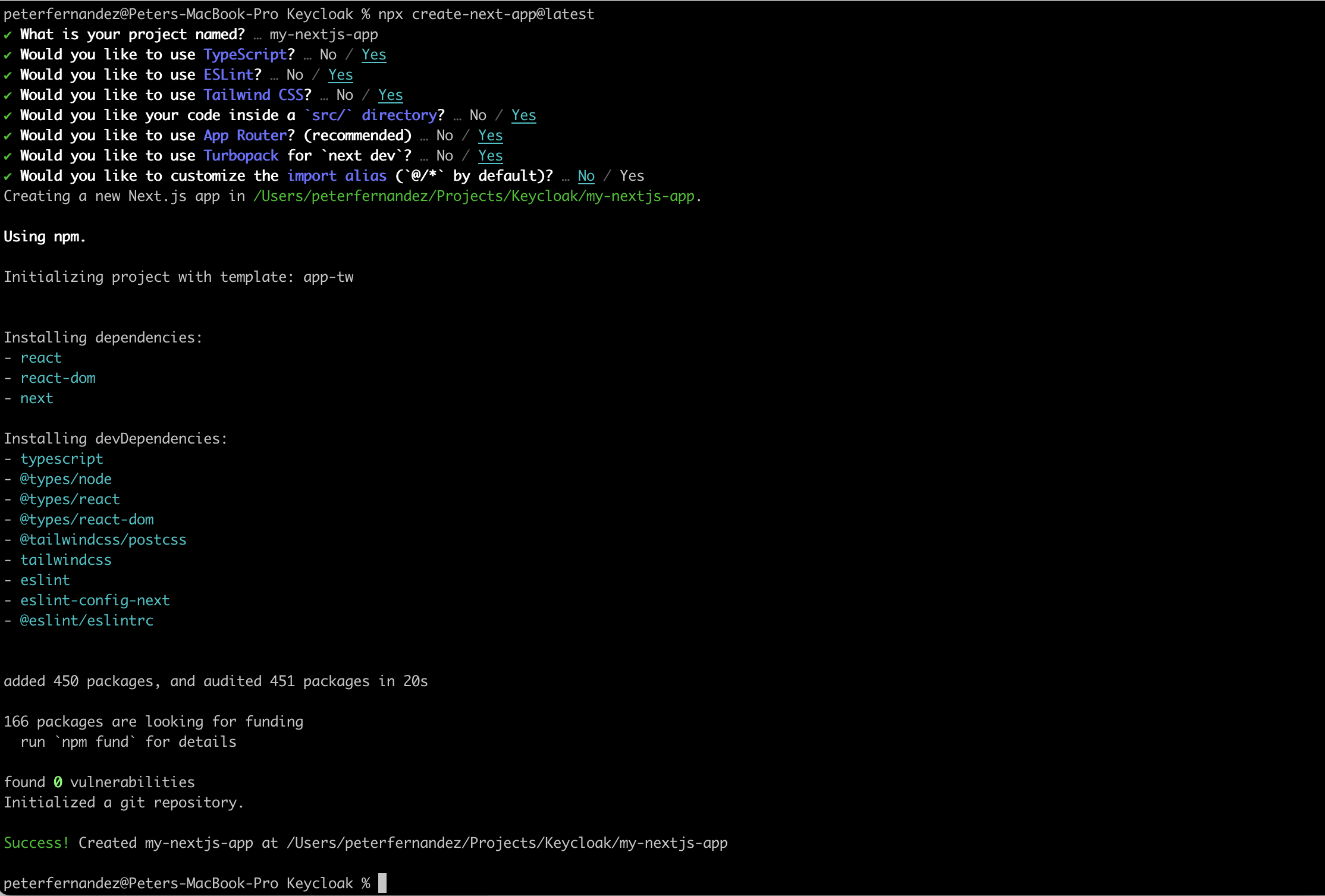The height and width of the screenshot is (896, 1325).
Task: Click the 'react' dependency entry
Action: coord(40,358)
